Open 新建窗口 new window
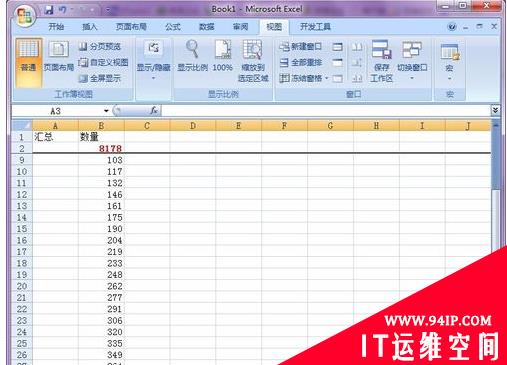The height and width of the screenshot is (365, 507). pos(300,47)
